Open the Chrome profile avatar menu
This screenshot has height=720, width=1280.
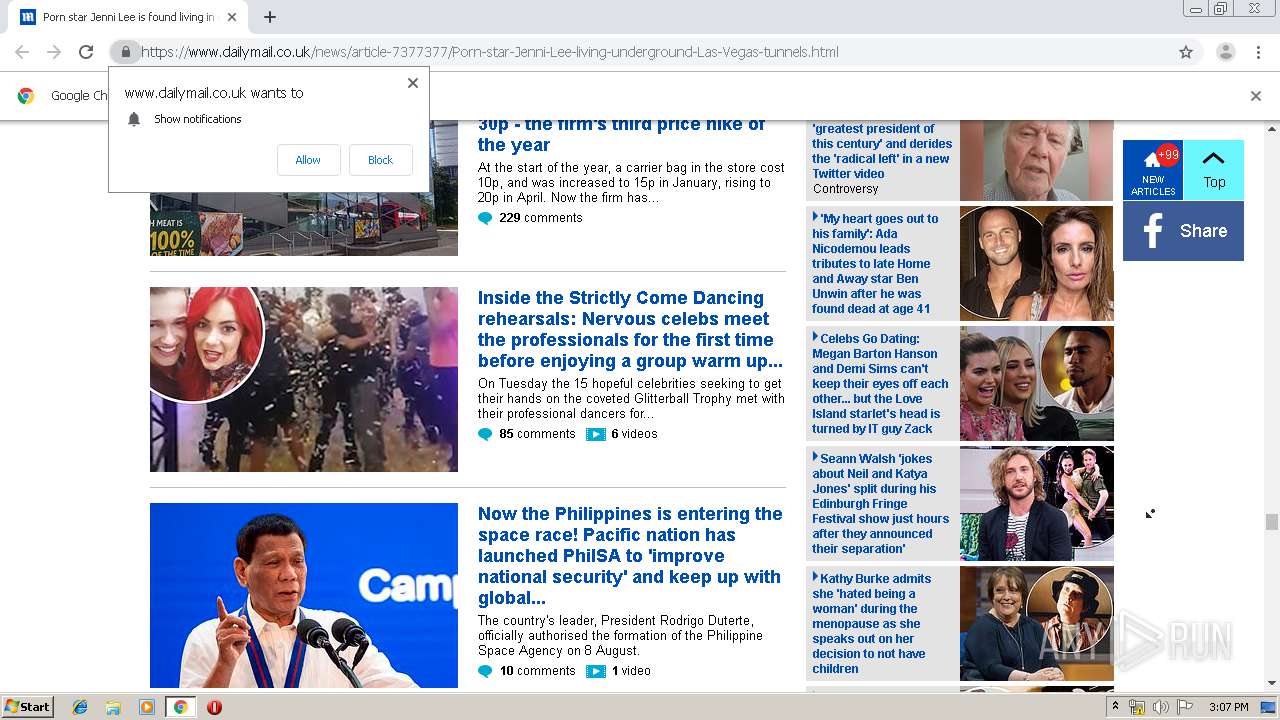(x=1225, y=52)
